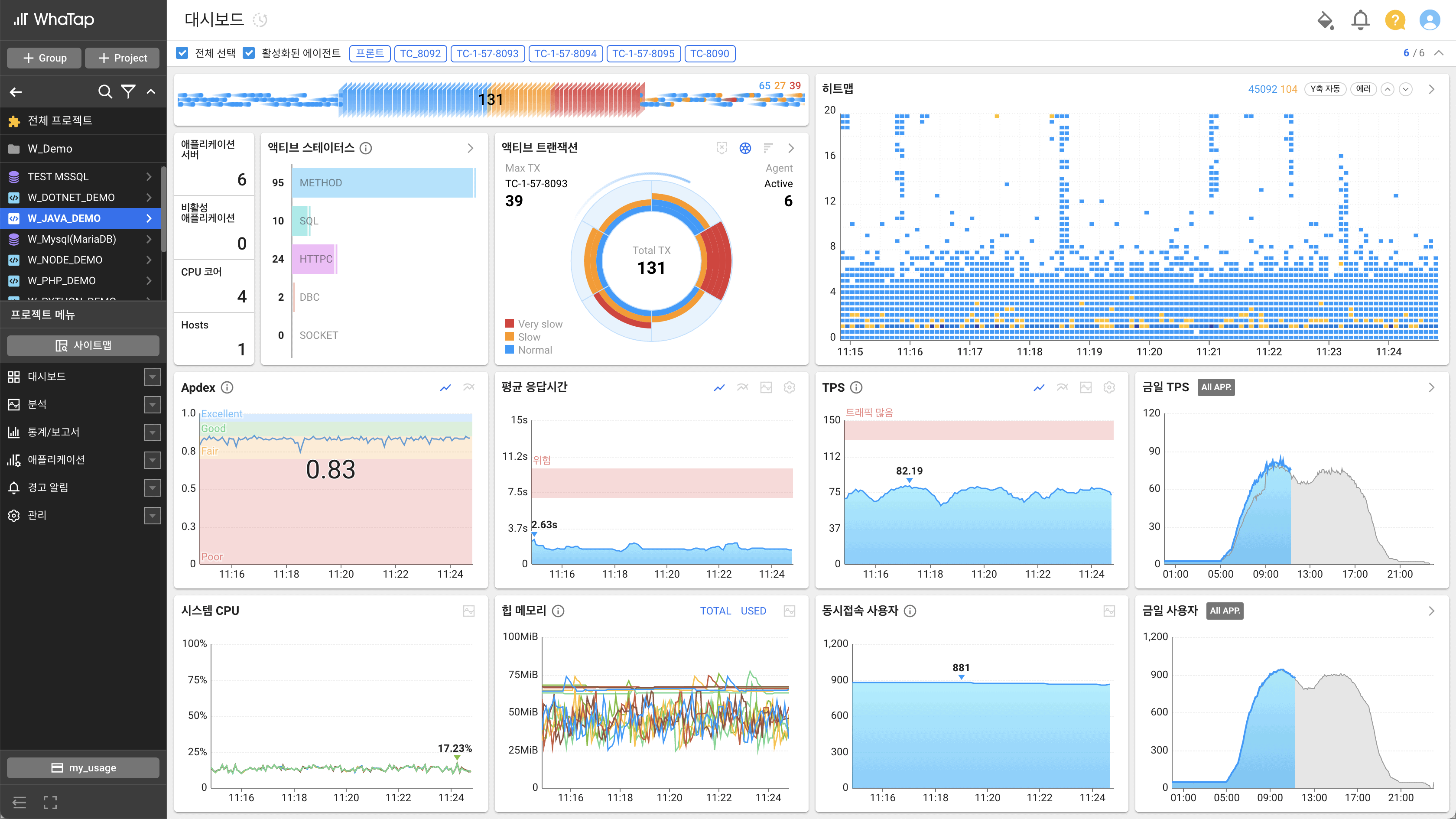Click the red Very slow legend swatch
The height and width of the screenshot is (819, 1456).
click(509, 324)
